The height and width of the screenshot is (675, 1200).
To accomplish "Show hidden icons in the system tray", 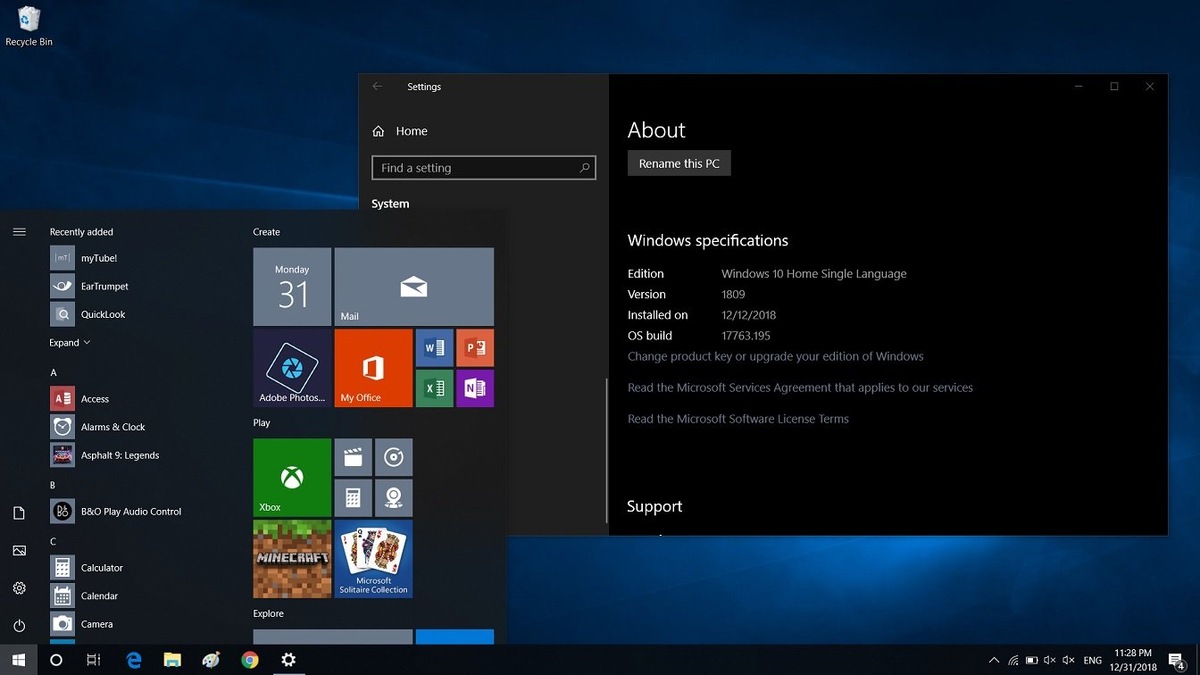I will coord(993,660).
